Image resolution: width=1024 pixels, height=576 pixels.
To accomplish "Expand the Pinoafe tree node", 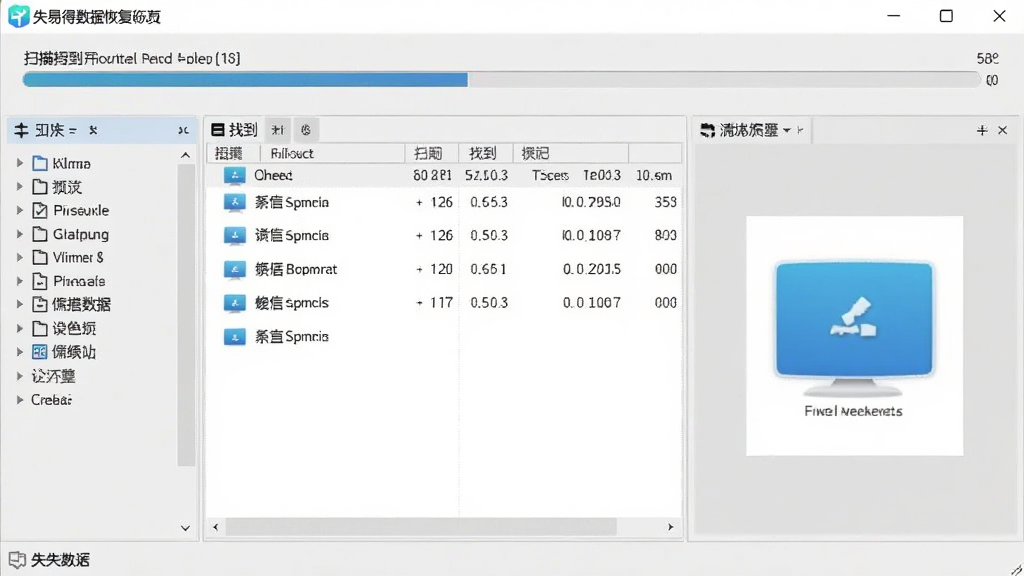I will coord(20,281).
